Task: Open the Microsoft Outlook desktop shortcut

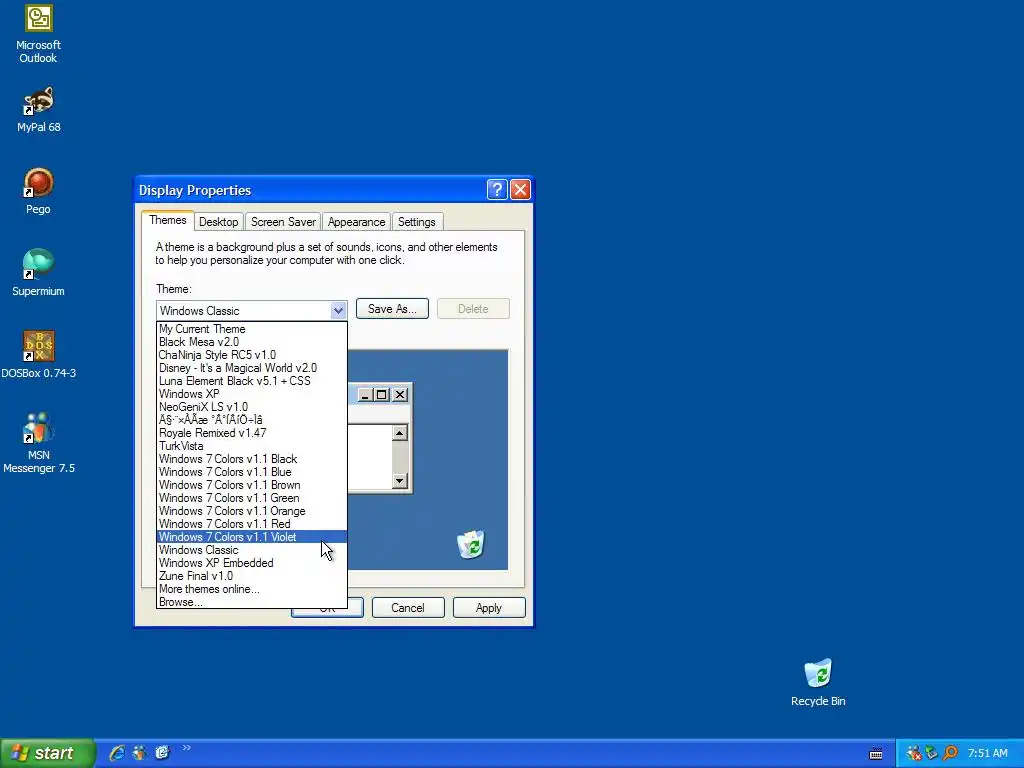Action: 39,35
